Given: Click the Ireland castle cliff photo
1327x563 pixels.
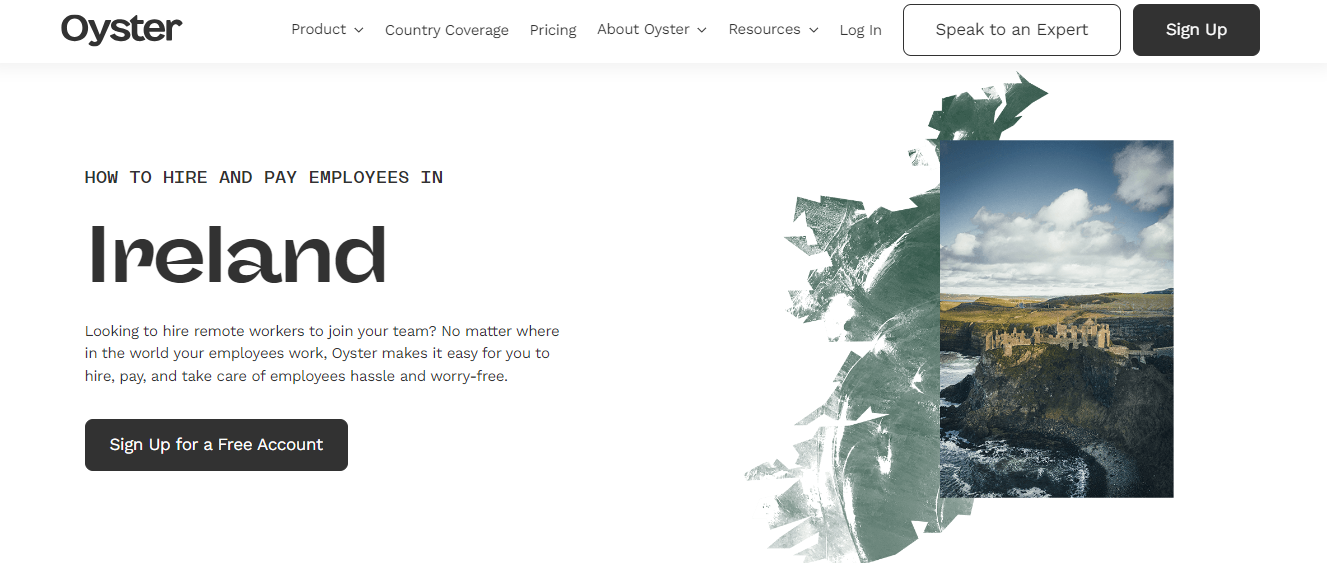Looking at the screenshot, I should point(1056,319).
